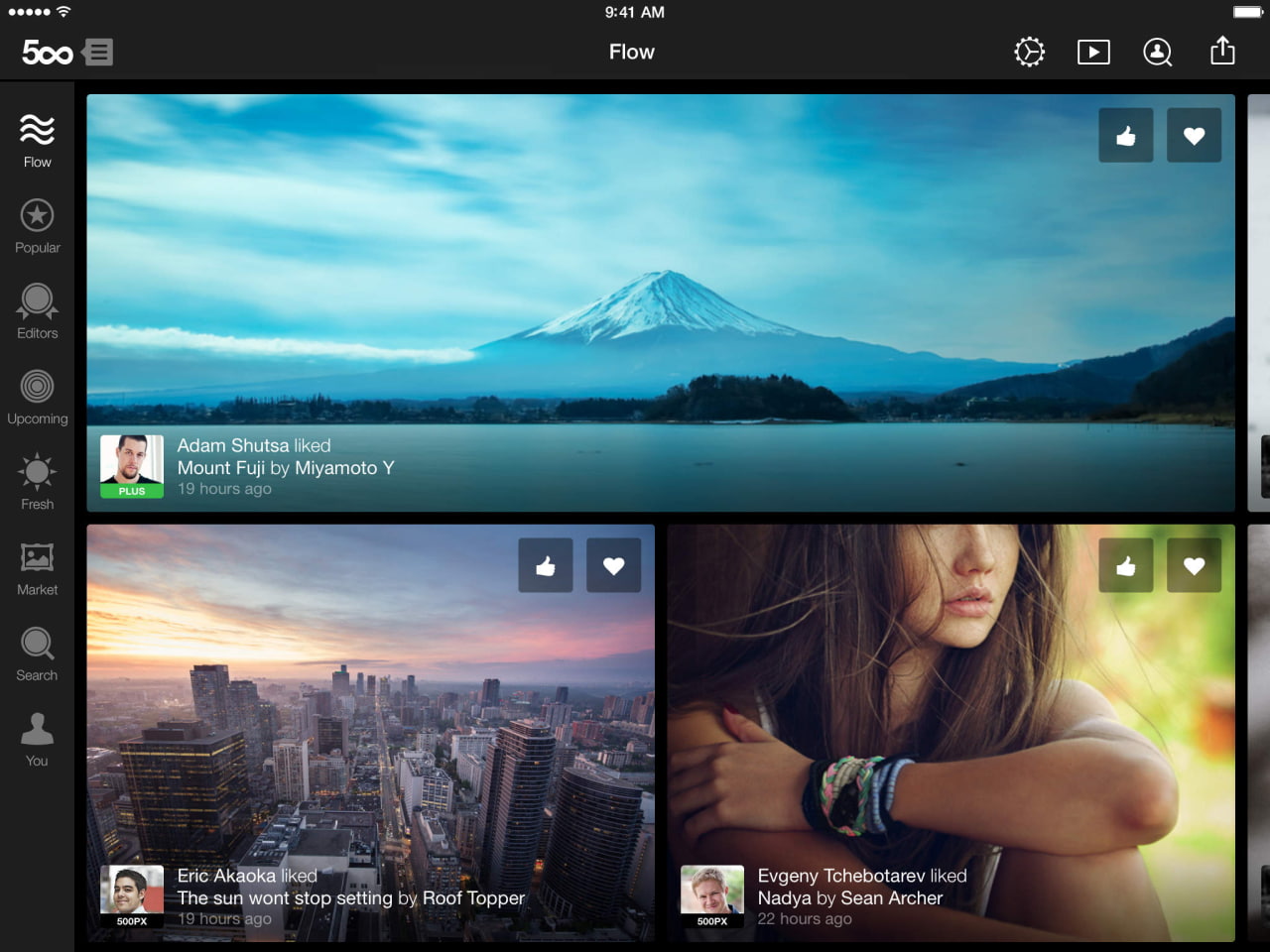The image size is (1270, 952).
Task: Open the share menu in the top bar
Action: 1222,52
